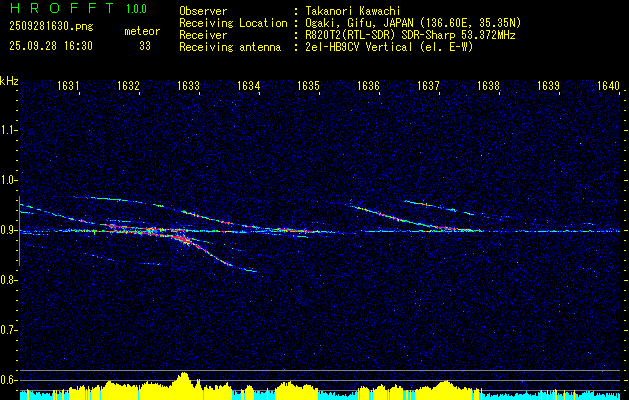The height and width of the screenshot is (400, 629).
Task: Click the 0.9 kHz axis label
Action: pos(8,230)
